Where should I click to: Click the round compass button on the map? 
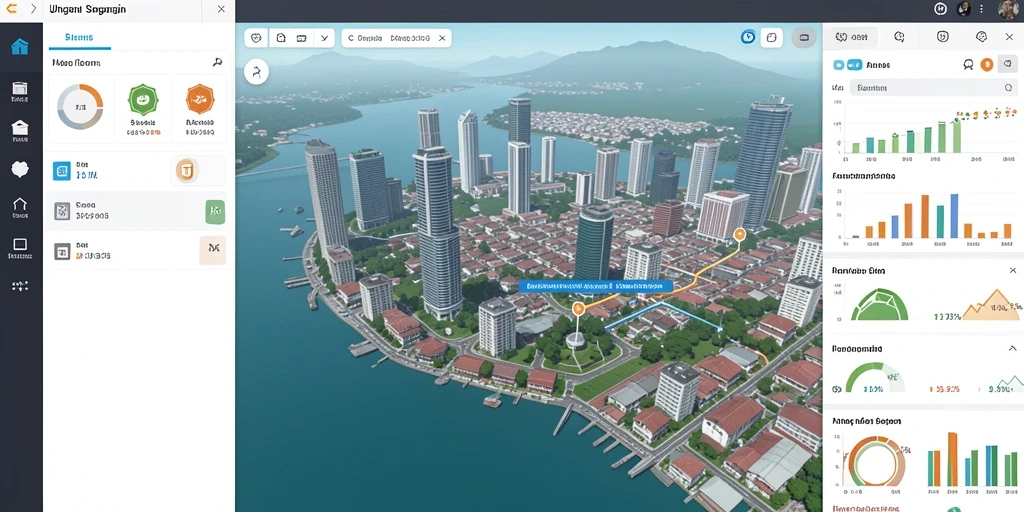(256, 72)
